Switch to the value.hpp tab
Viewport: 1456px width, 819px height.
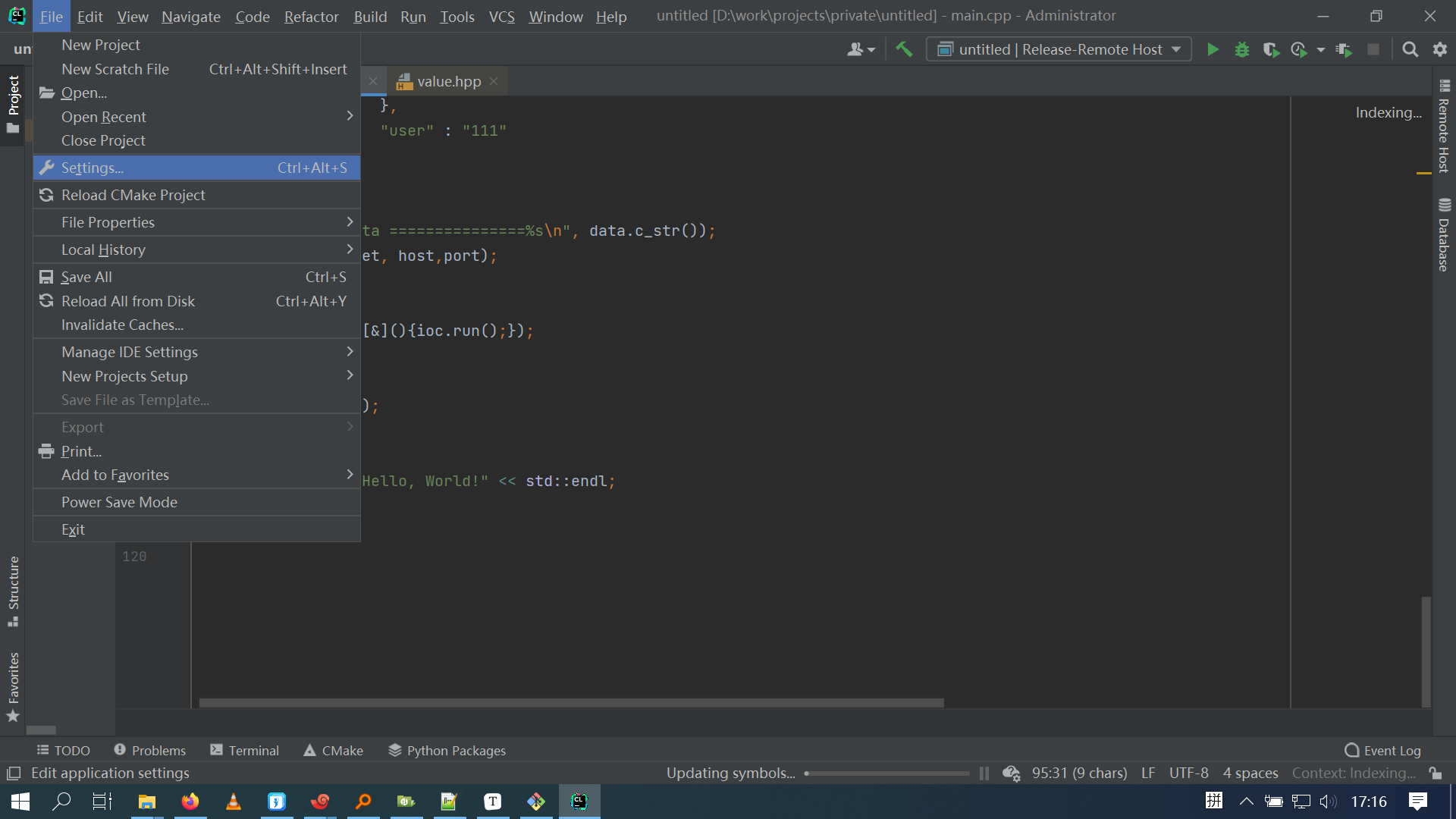tap(447, 81)
